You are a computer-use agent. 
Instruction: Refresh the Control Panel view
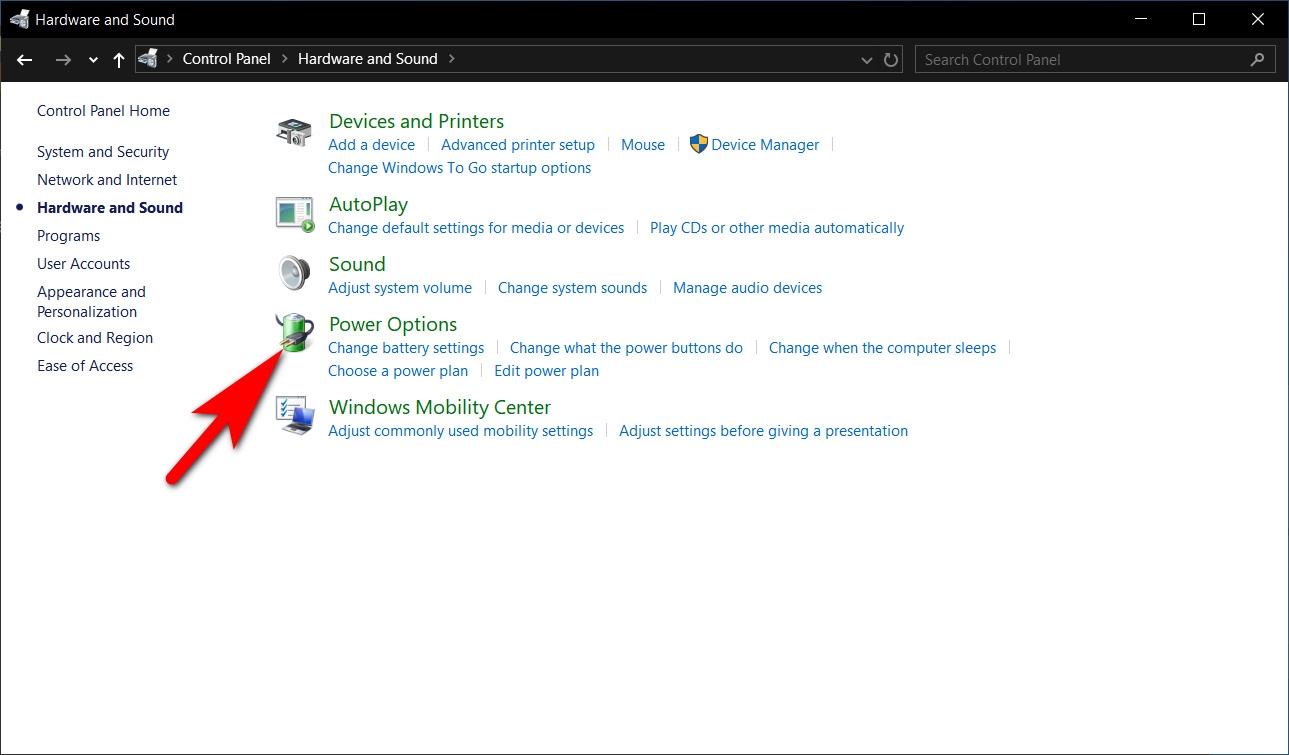pyautogui.click(x=891, y=59)
